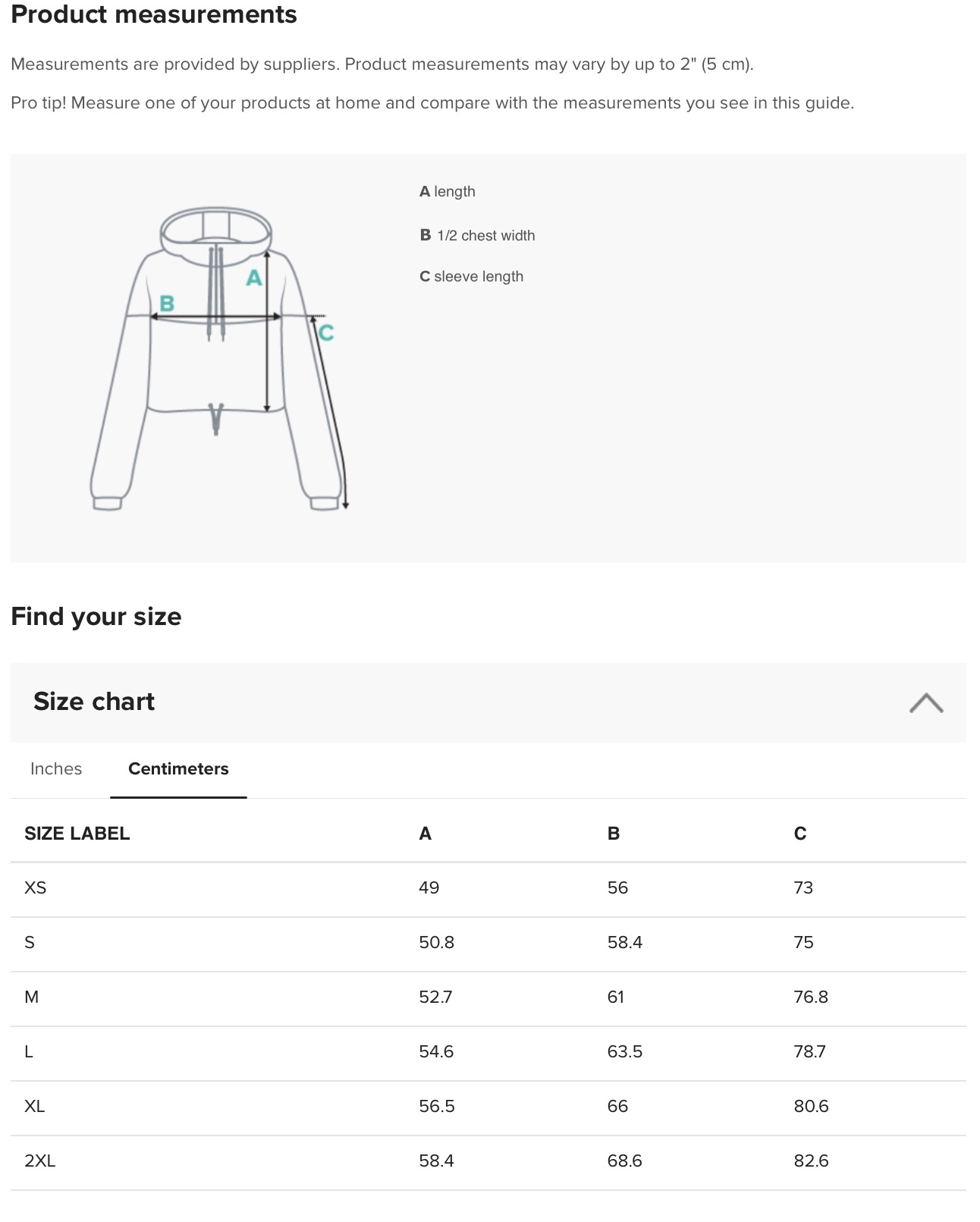Open the Size chart header
Image resolution: width=980 pixels, height=1222 pixels.
[x=94, y=702]
